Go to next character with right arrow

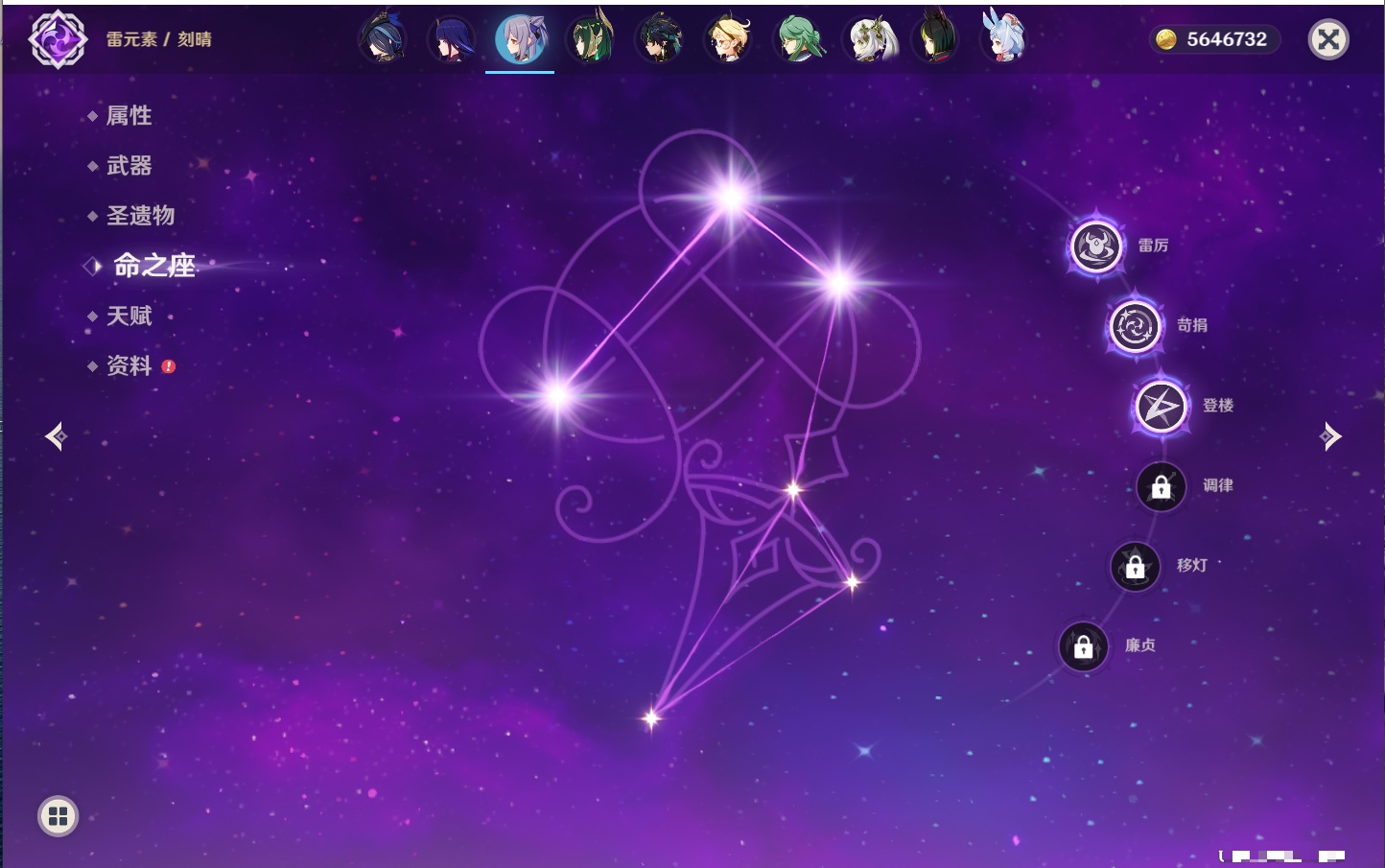pos(1330,436)
